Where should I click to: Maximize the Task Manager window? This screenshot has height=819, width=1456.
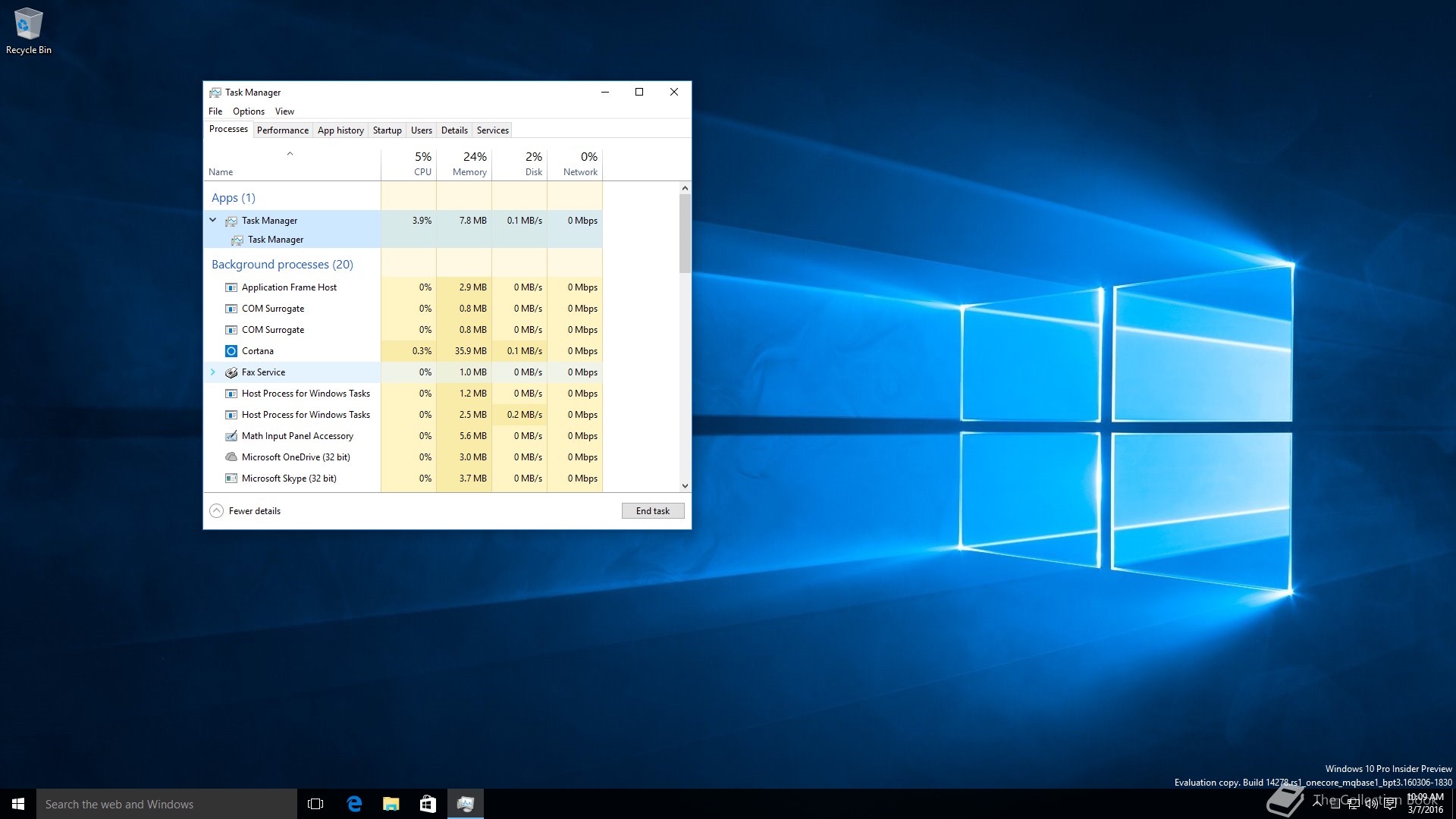coord(639,92)
